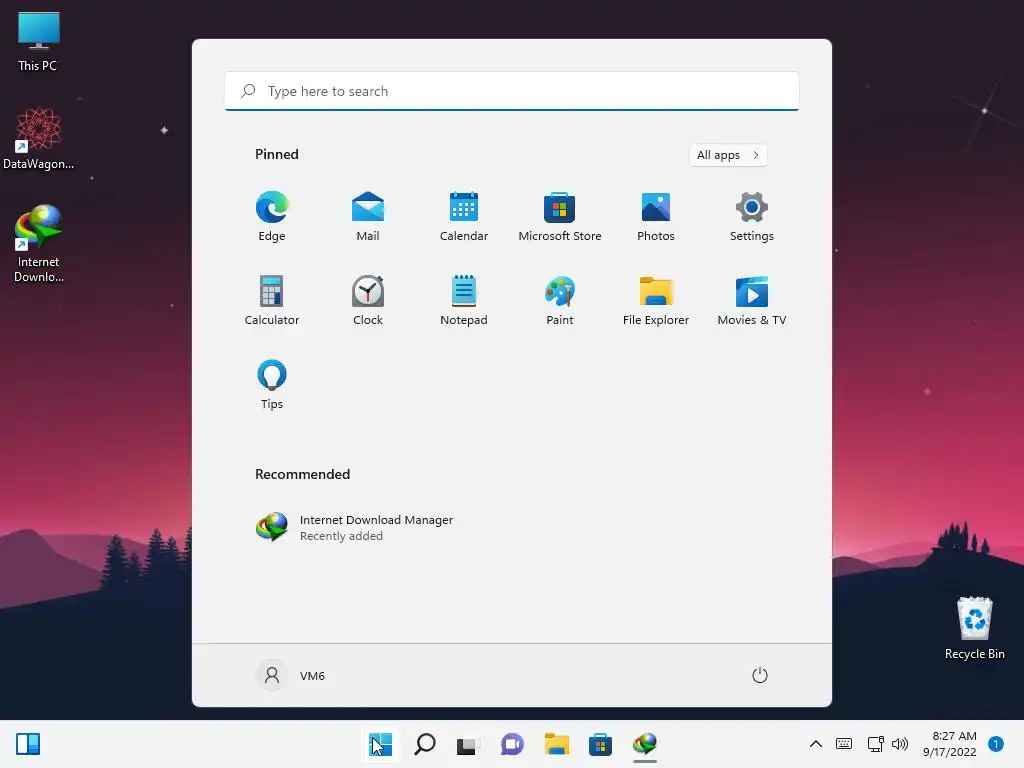This screenshot has height=768, width=1024.
Task: Open taskbar Search
Action: [424, 744]
